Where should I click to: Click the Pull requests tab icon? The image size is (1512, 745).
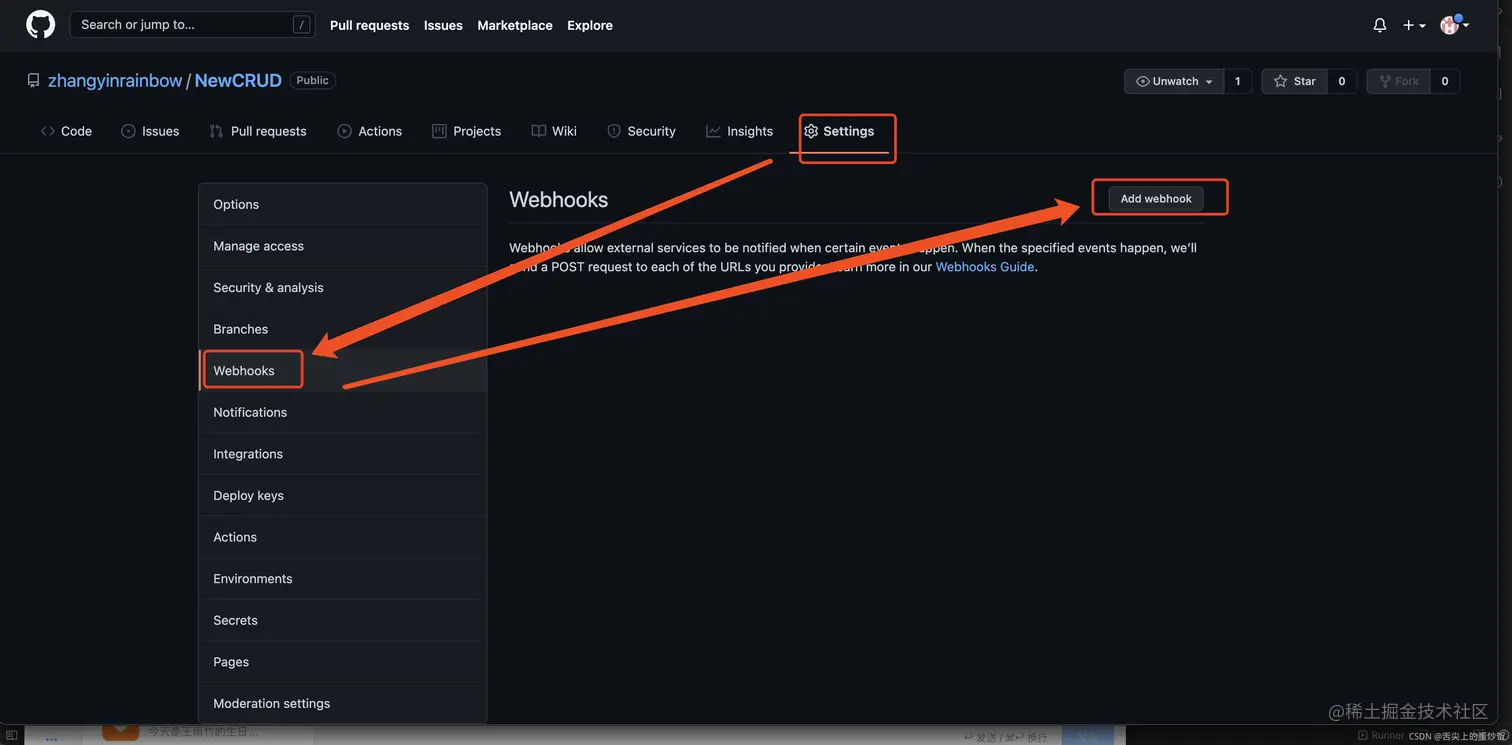tap(216, 131)
